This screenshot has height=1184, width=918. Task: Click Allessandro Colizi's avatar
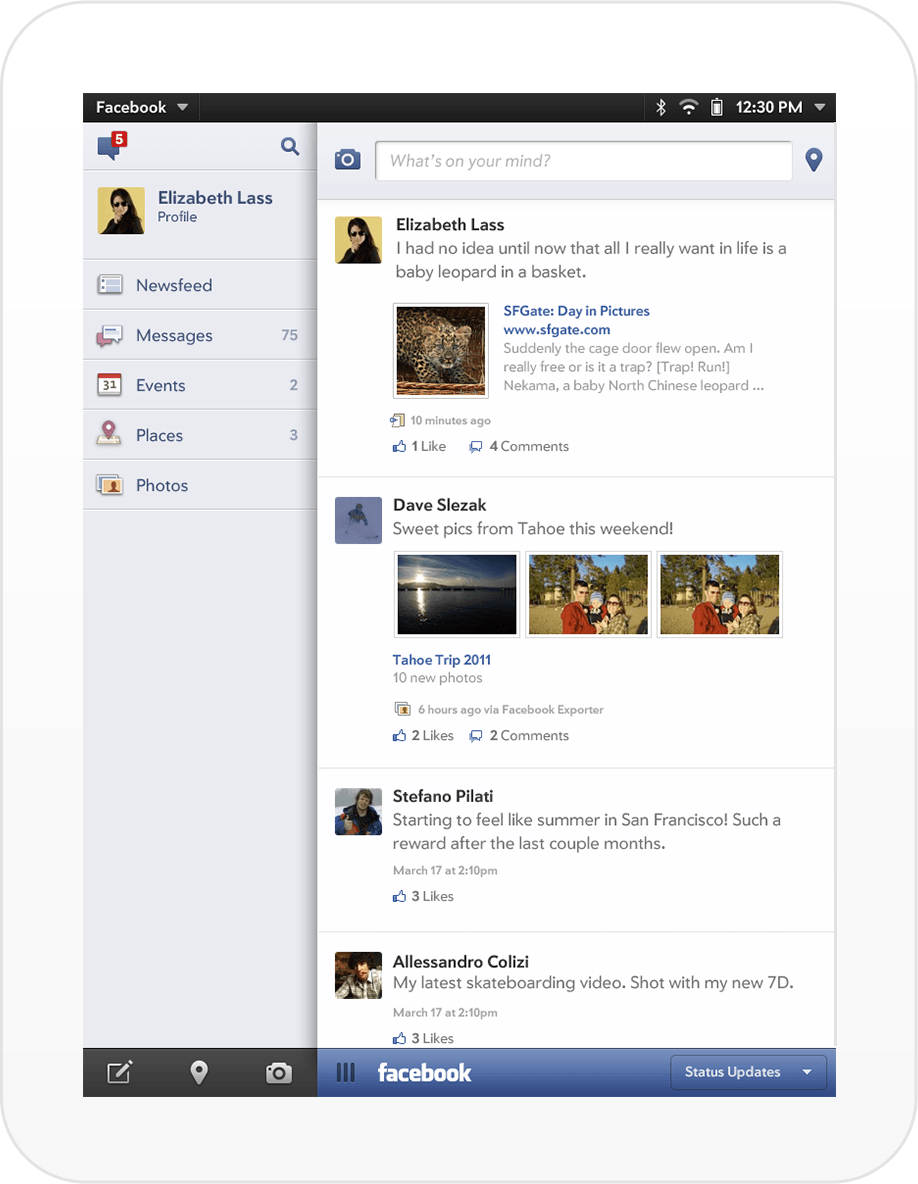pyautogui.click(x=359, y=975)
